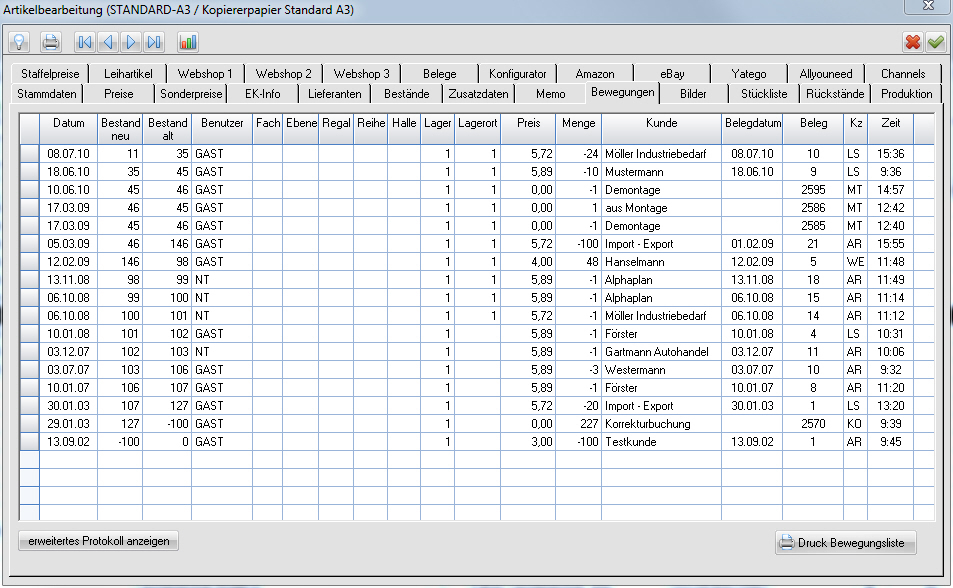Click customer cell Hanselmann

tap(661, 262)
